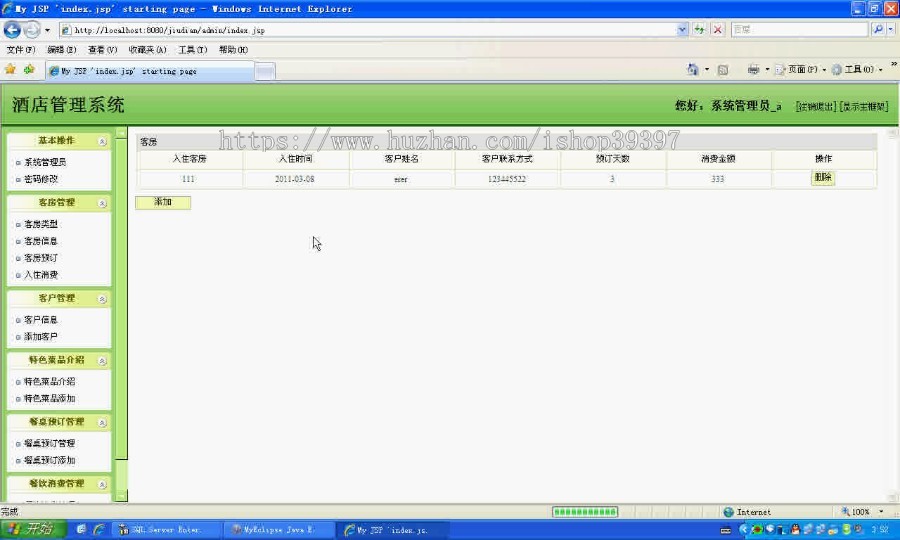Click the 注销退出 logout link

tap(816, 107)
